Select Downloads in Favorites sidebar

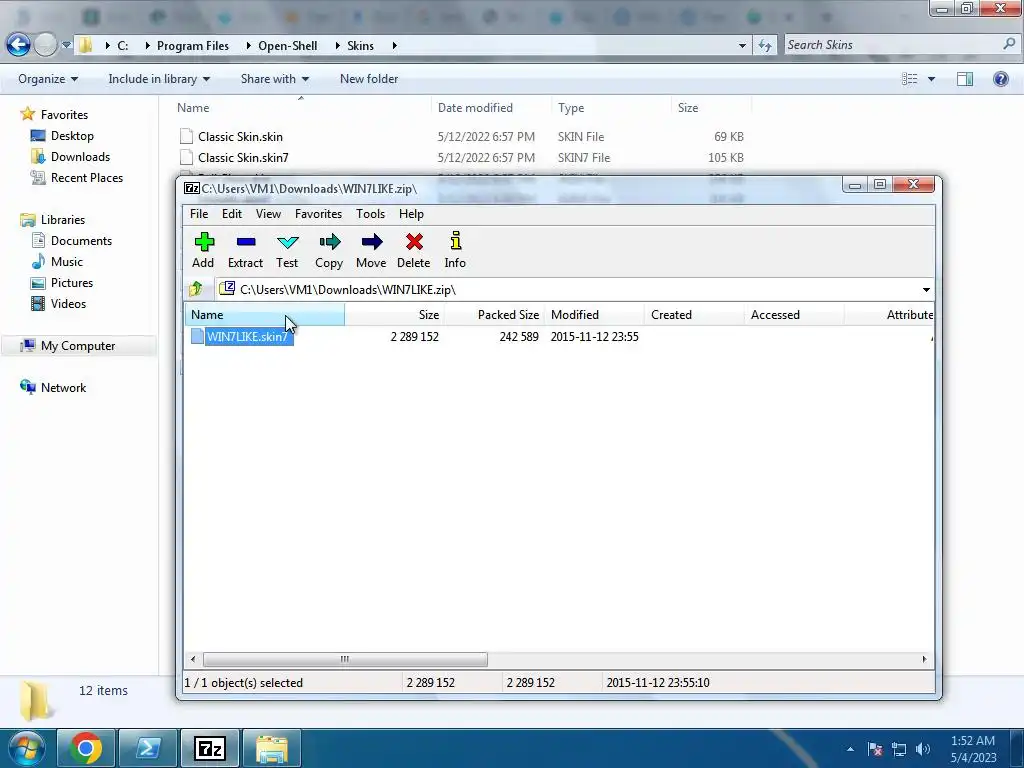pos(80,157)
